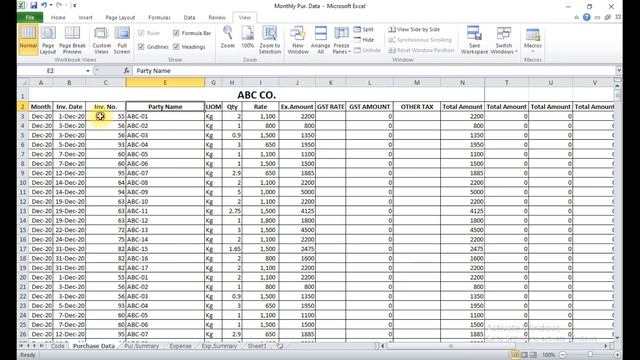Image resolution: width=640 pixels, height=360 pixels.
Task: Click the horizontal scrollbar right arrow
Action: (607, 346)
